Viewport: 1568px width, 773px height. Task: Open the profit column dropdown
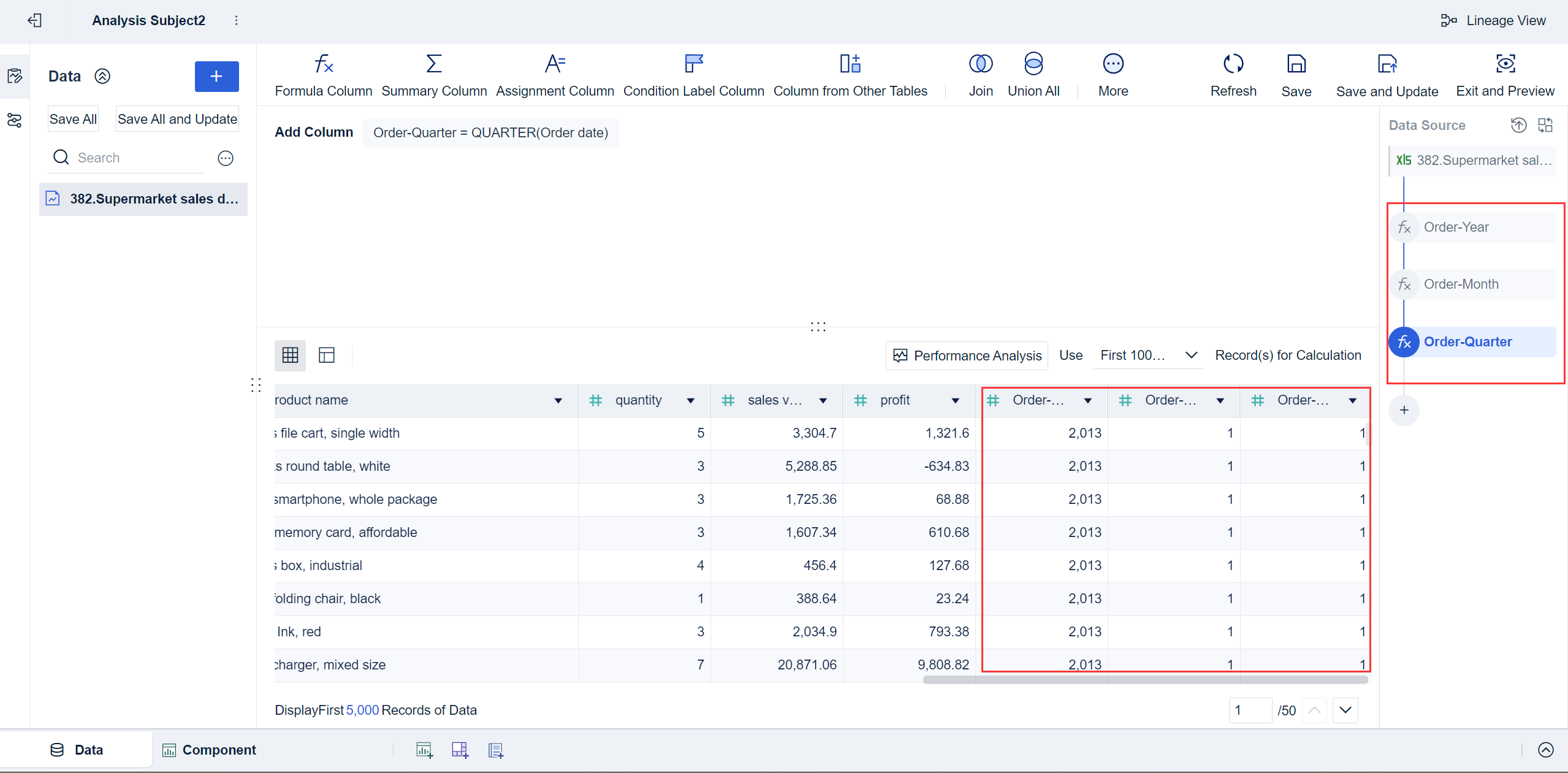(955, 400)
